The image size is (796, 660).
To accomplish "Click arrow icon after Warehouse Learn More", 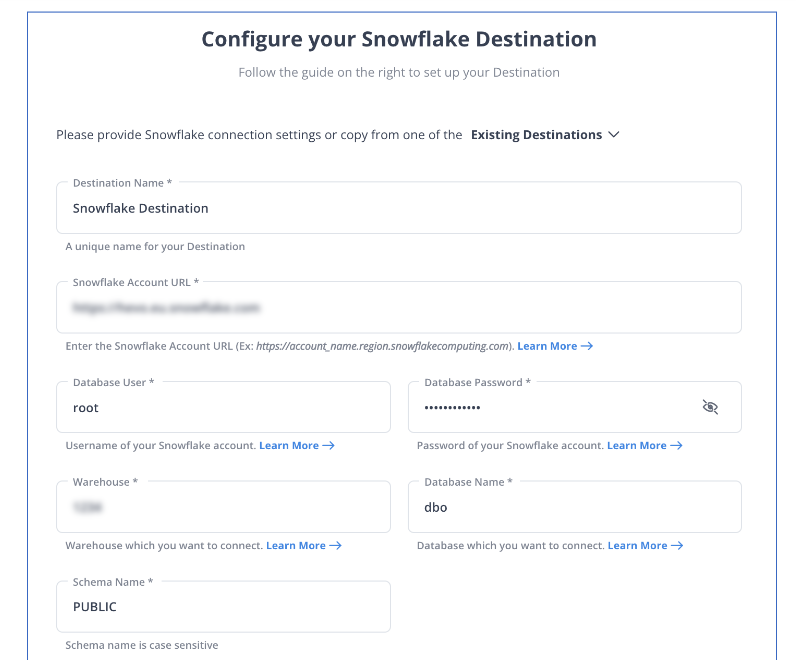I will point(336,545).
